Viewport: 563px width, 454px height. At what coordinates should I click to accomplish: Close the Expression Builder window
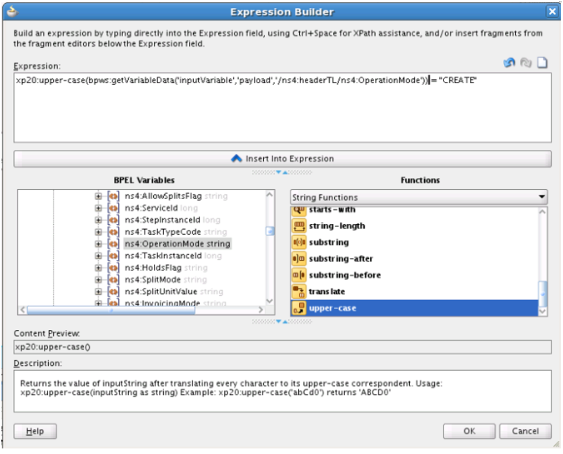(552, 12)
